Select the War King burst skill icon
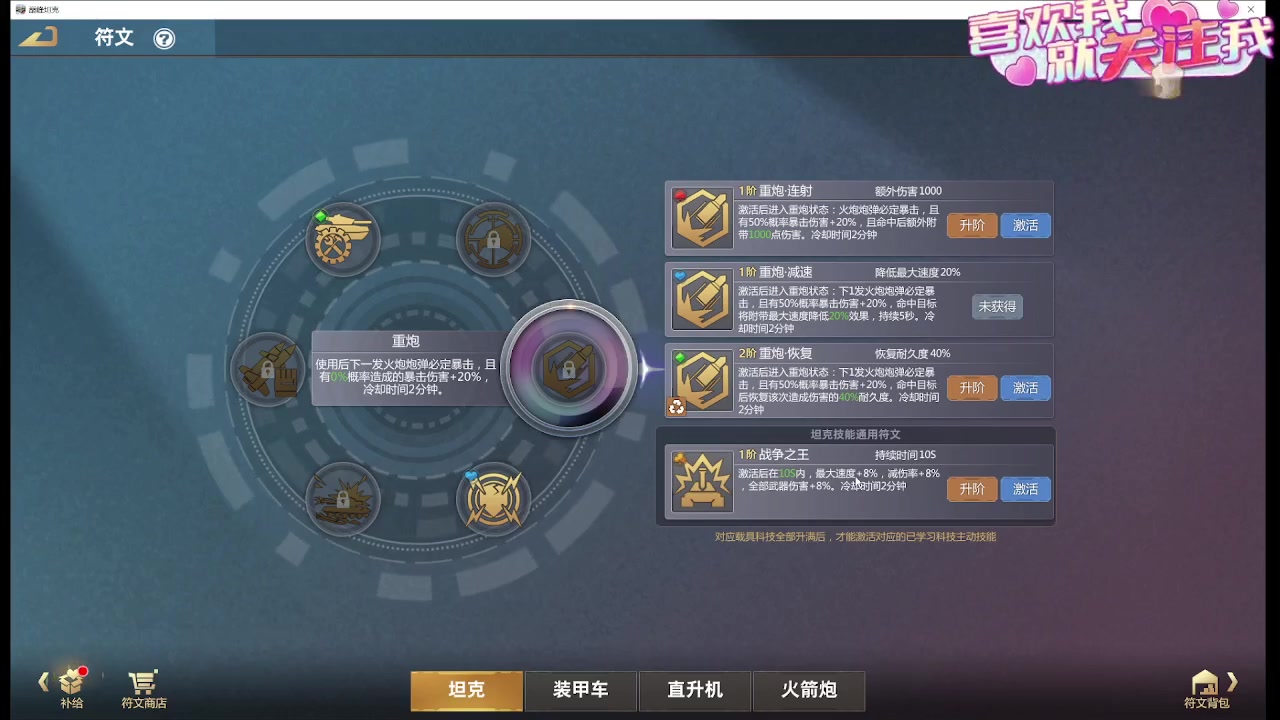 (493, 498)
